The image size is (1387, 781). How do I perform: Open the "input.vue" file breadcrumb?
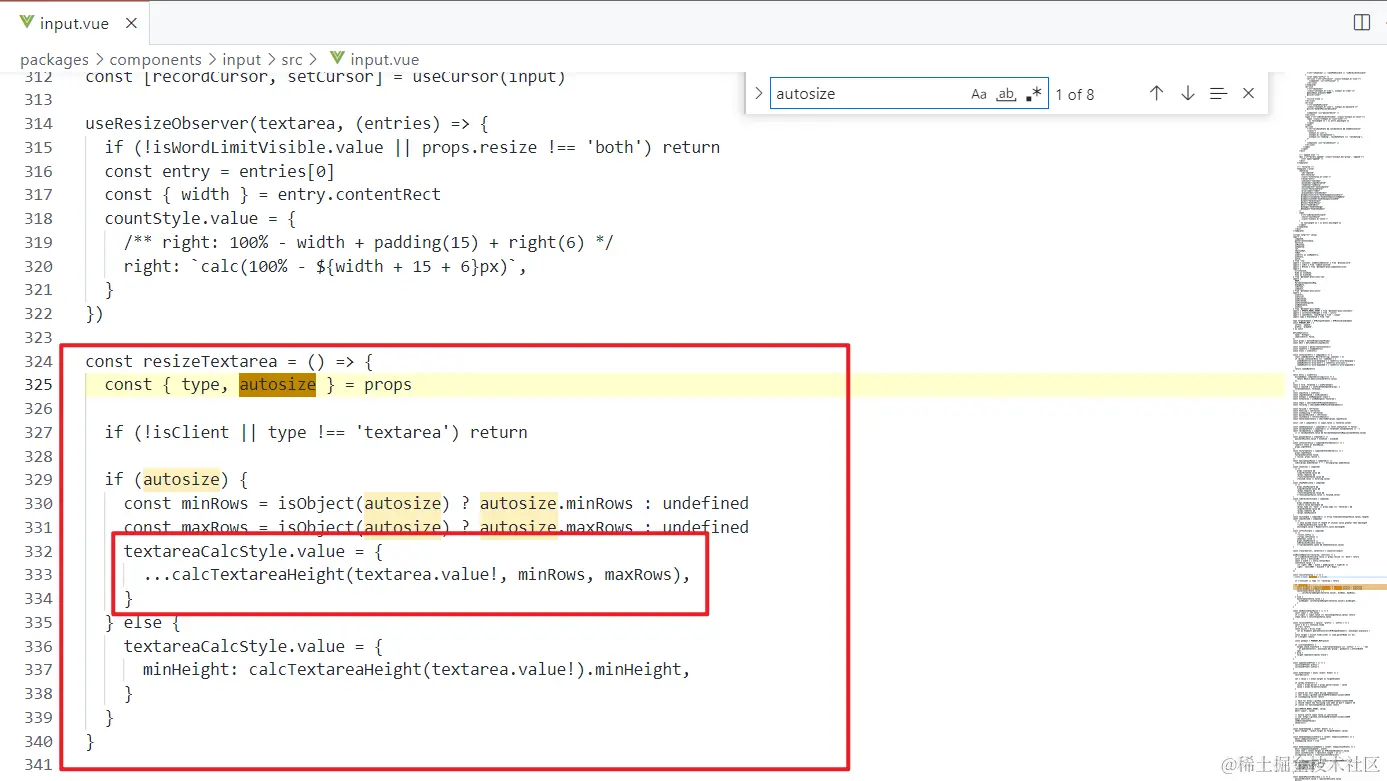coord(375,60)
